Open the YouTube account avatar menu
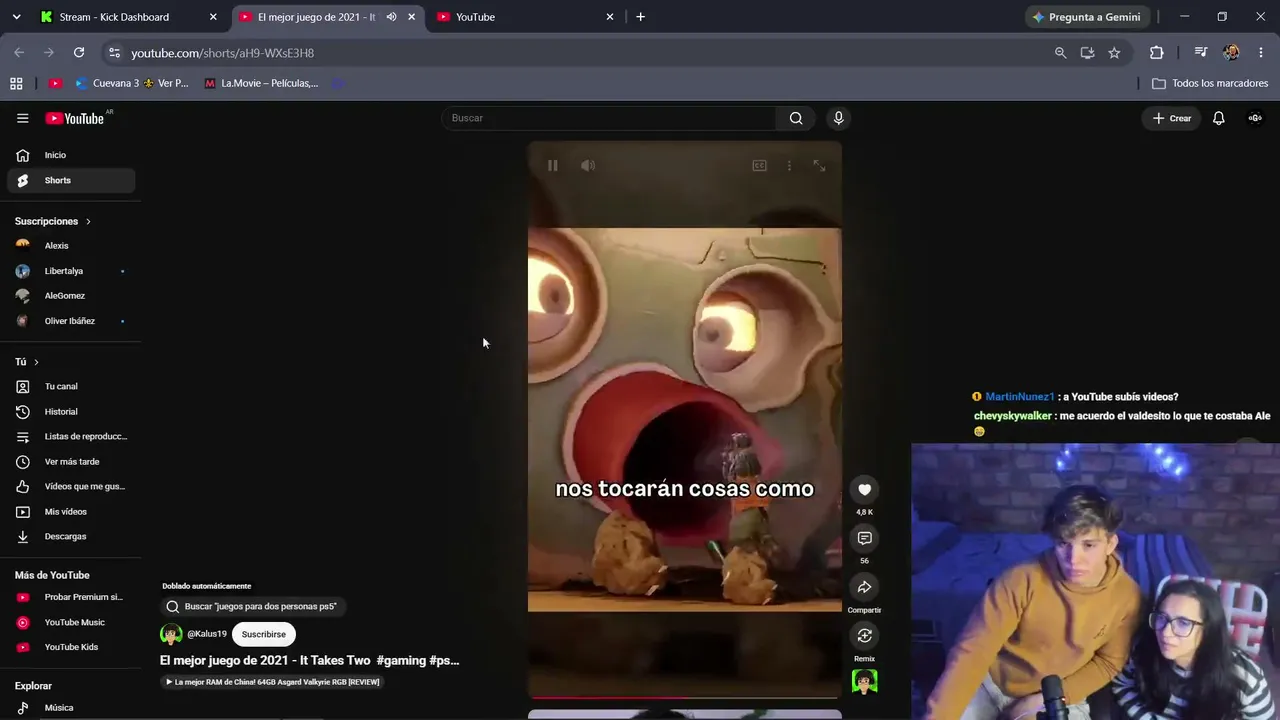The width and height of the screenshot is (1280, 720). click(x=1255, y=118)
